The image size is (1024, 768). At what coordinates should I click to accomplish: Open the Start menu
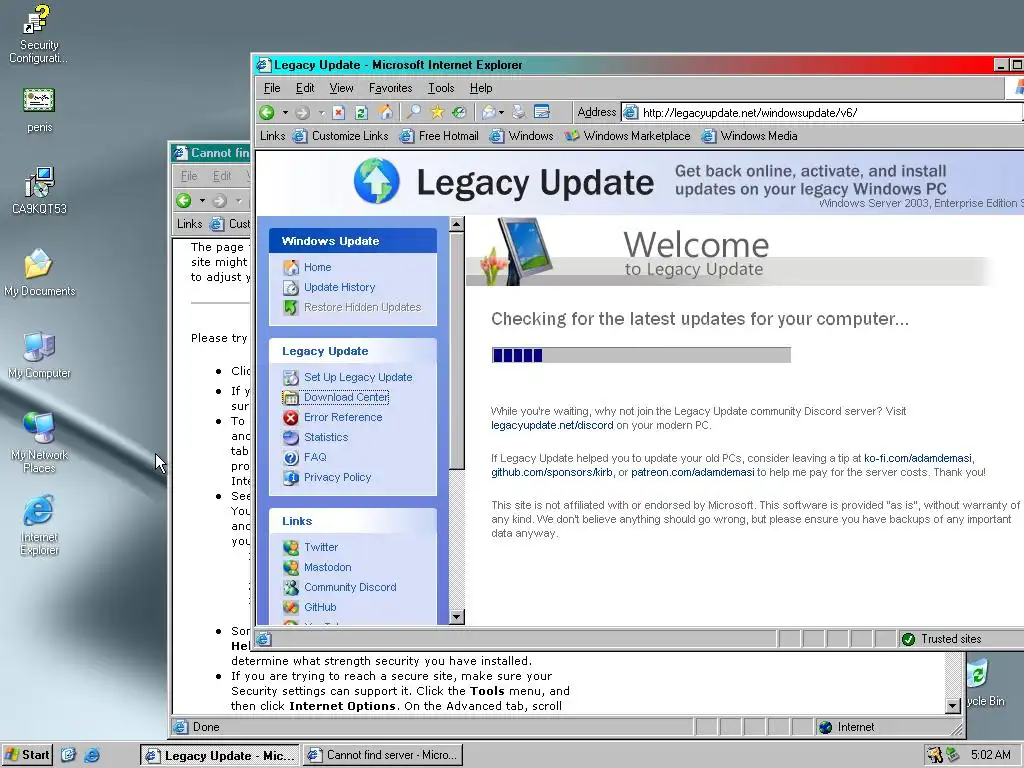point(27,755)
